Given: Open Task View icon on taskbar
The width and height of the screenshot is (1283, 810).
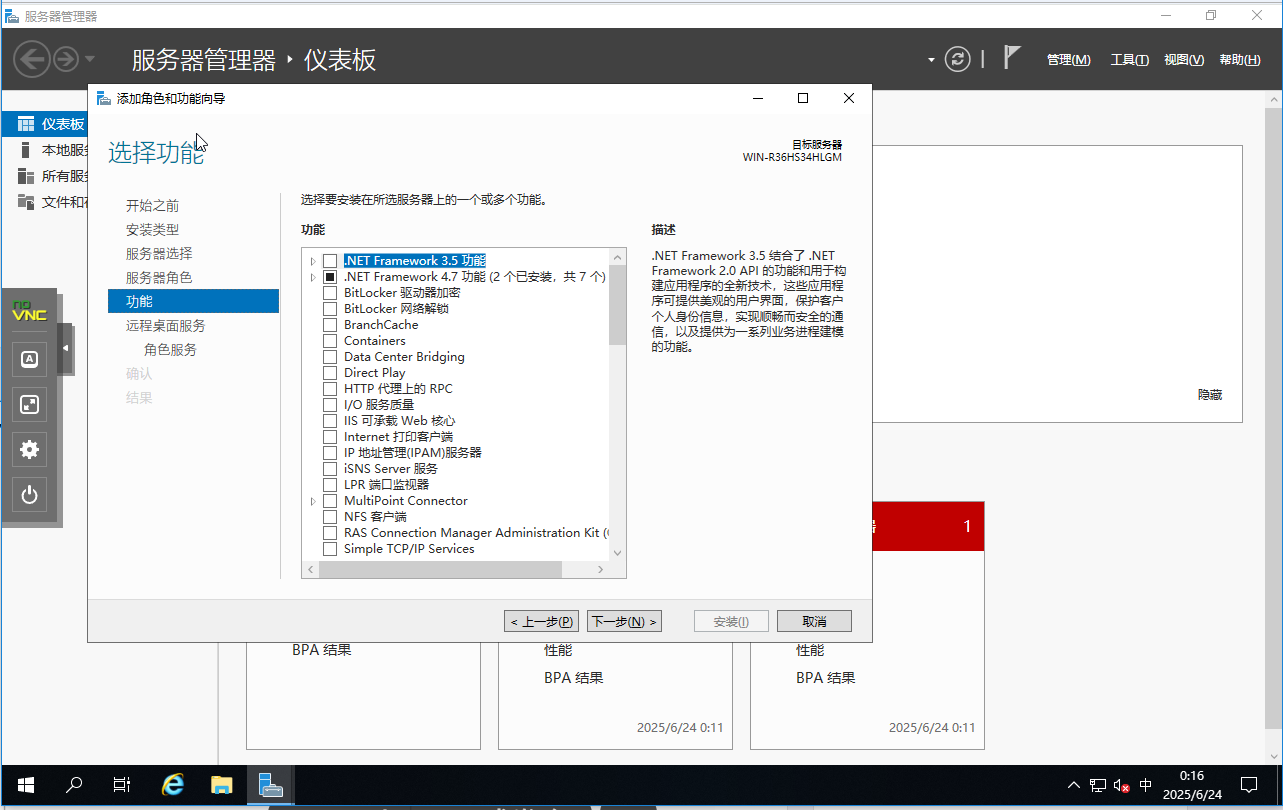Looking at the screenshot, I should click(121, 786).
